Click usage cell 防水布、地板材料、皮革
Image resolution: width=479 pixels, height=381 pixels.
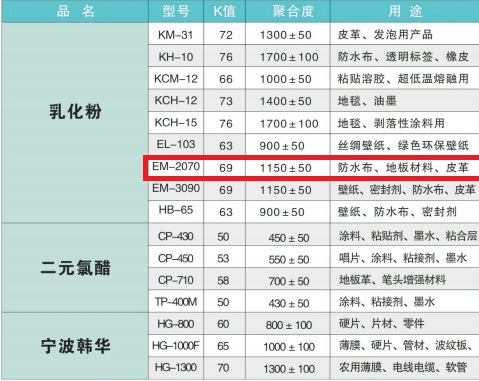coord(405,167)
